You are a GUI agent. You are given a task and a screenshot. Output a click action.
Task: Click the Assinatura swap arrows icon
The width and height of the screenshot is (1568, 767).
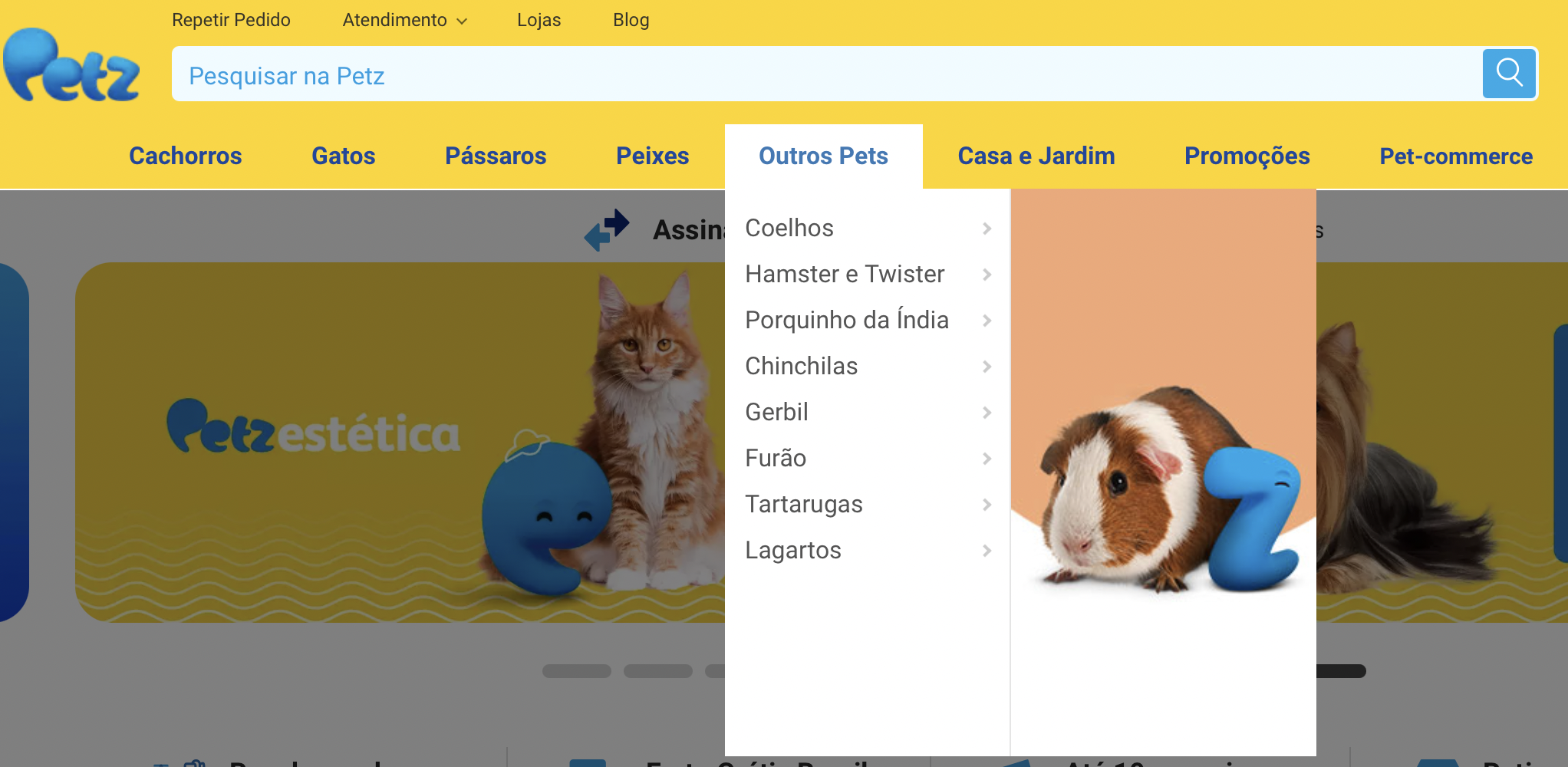tap(607, 229)
